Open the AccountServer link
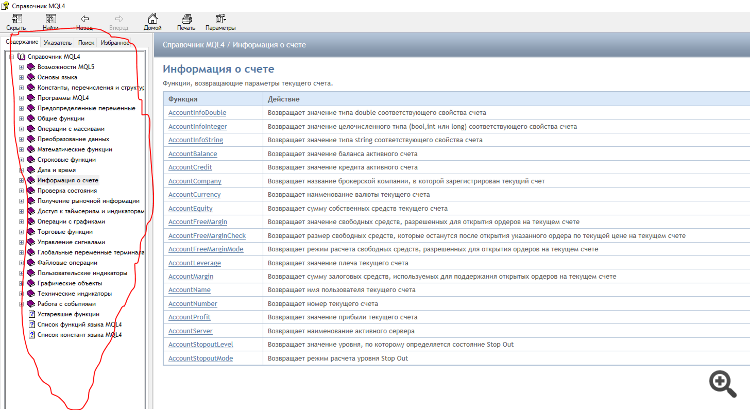750x410 pixels. [x=190, y=331]
